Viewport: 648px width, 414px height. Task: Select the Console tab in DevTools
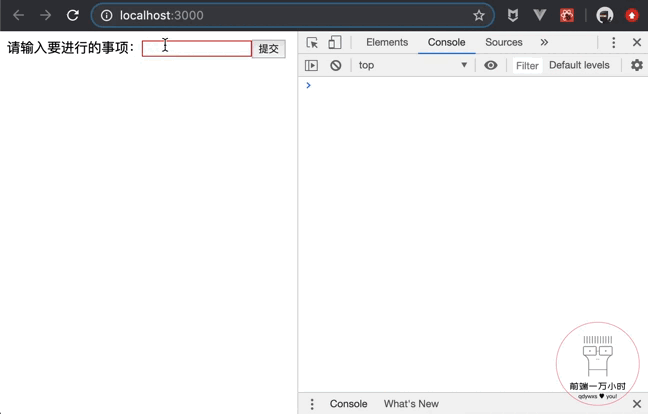coord(446,42)
